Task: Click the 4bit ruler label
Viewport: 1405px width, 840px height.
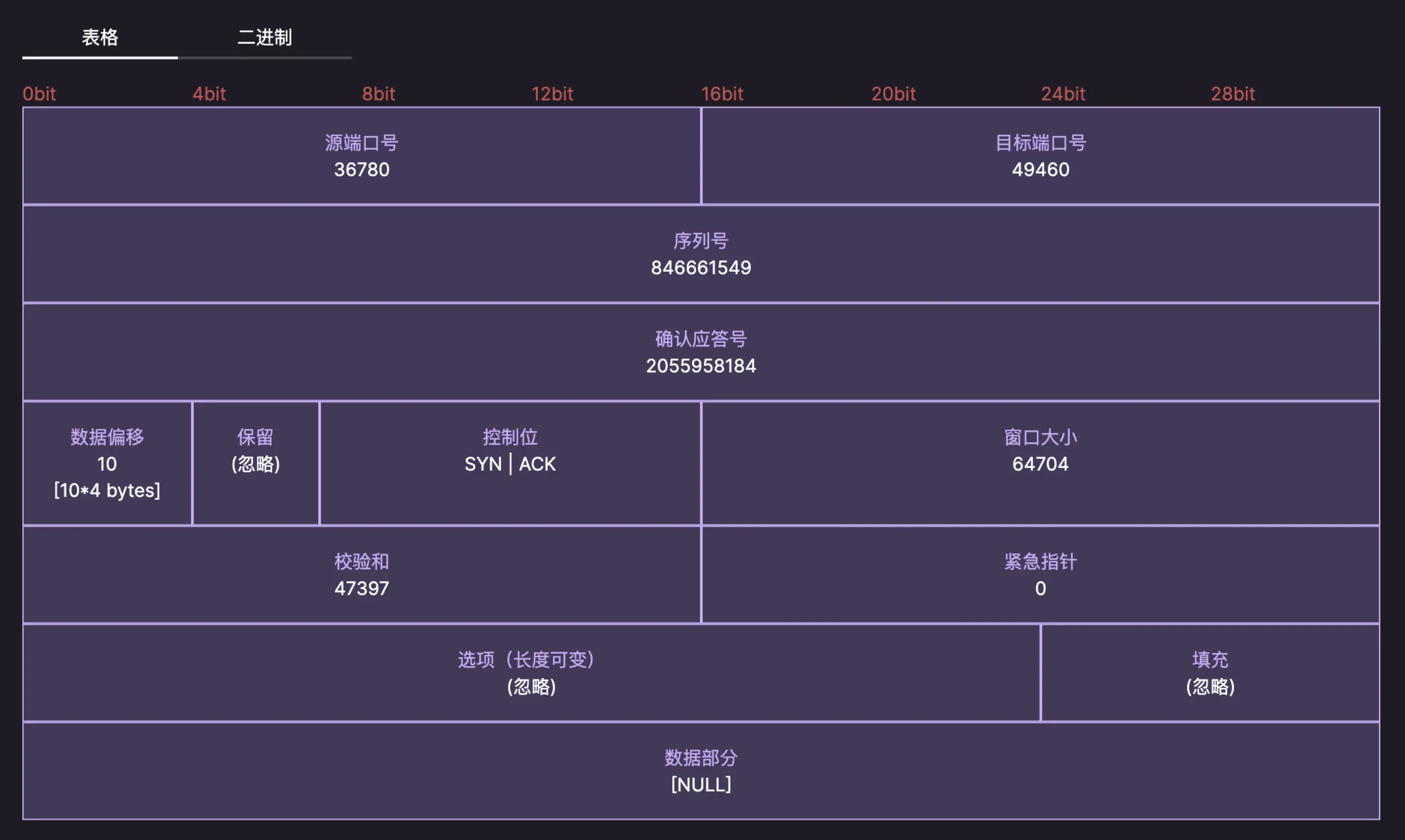Action: 209,93
